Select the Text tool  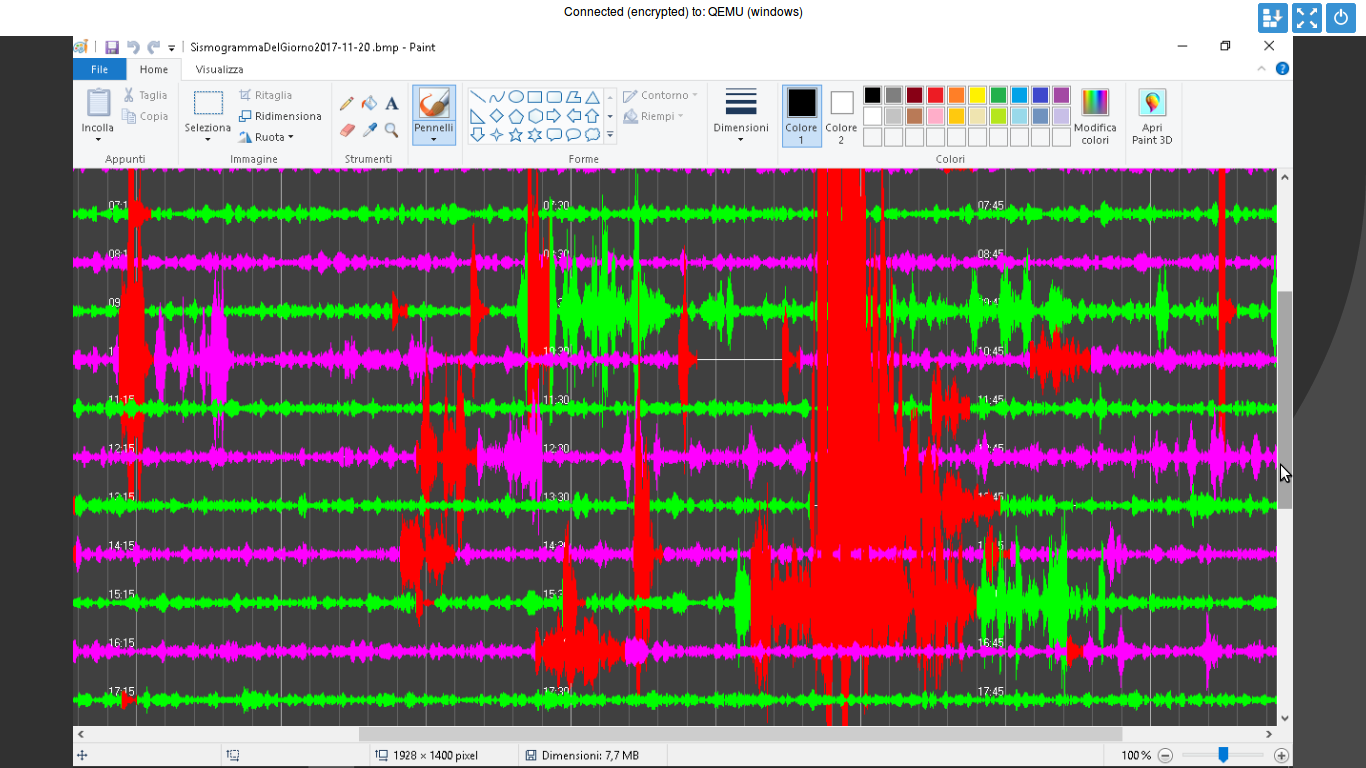(x=392, y=103)
